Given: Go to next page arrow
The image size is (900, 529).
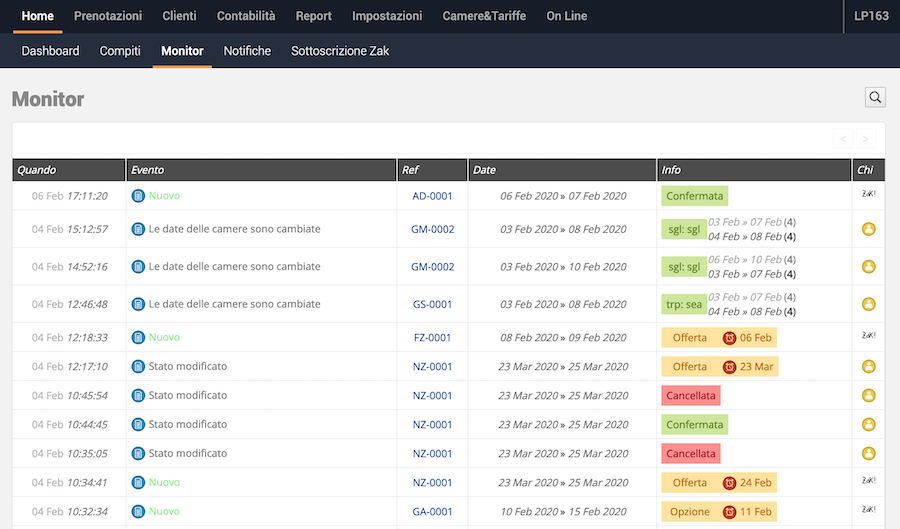Looking at the screenshot, I should point(866,139).
